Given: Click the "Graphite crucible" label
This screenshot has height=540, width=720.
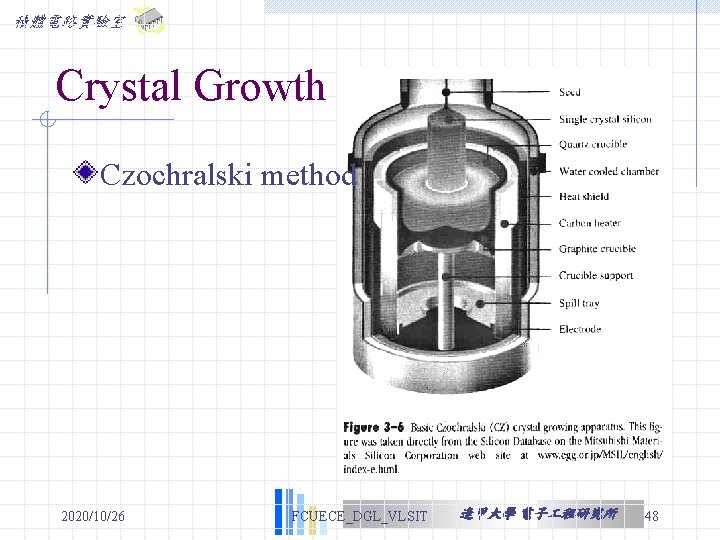Looking at the screenshot, I should tap(597, 249).
